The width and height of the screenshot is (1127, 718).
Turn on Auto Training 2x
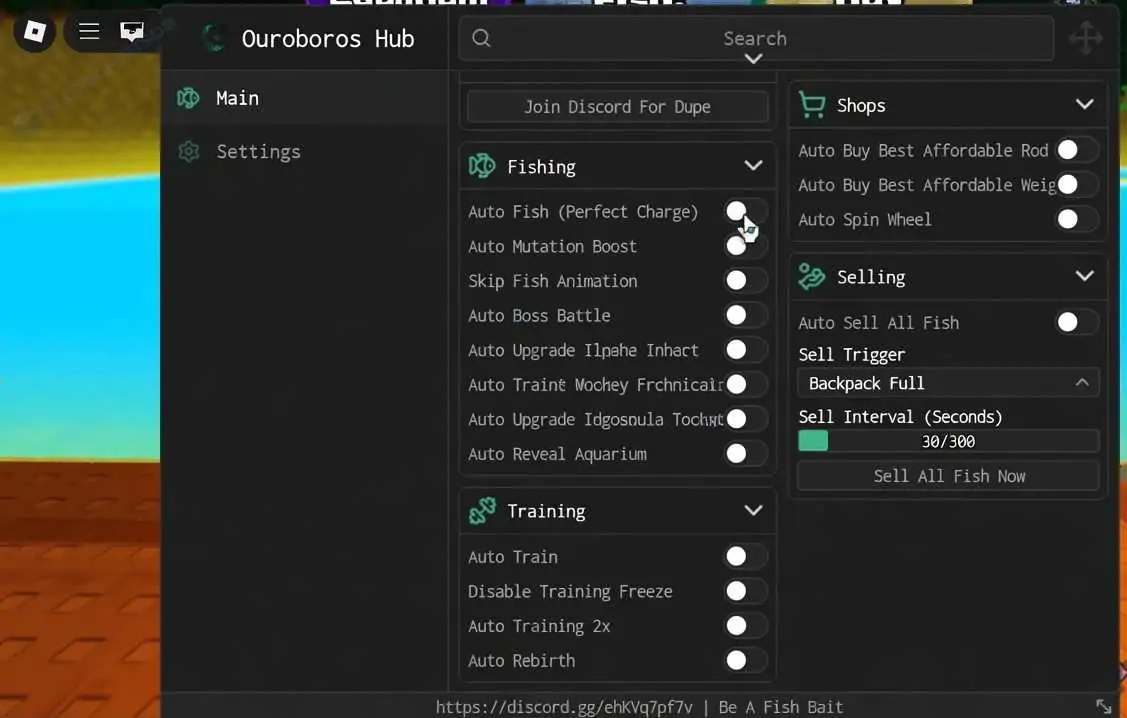coord(745,625)
